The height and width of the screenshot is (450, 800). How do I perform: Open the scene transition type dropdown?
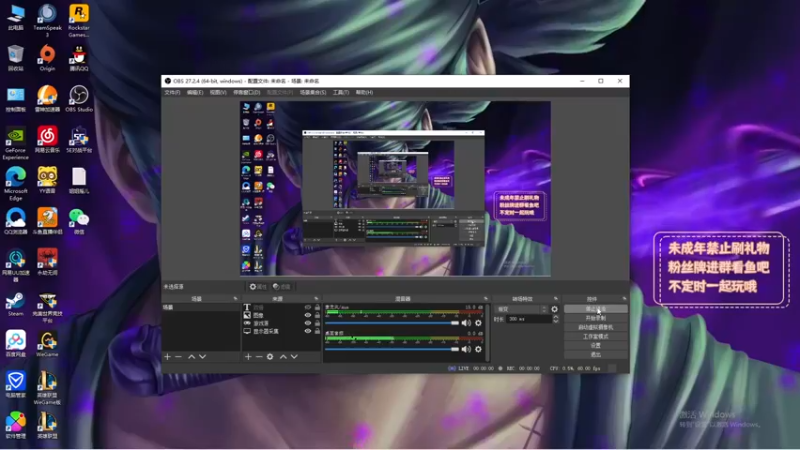(520, 309)
